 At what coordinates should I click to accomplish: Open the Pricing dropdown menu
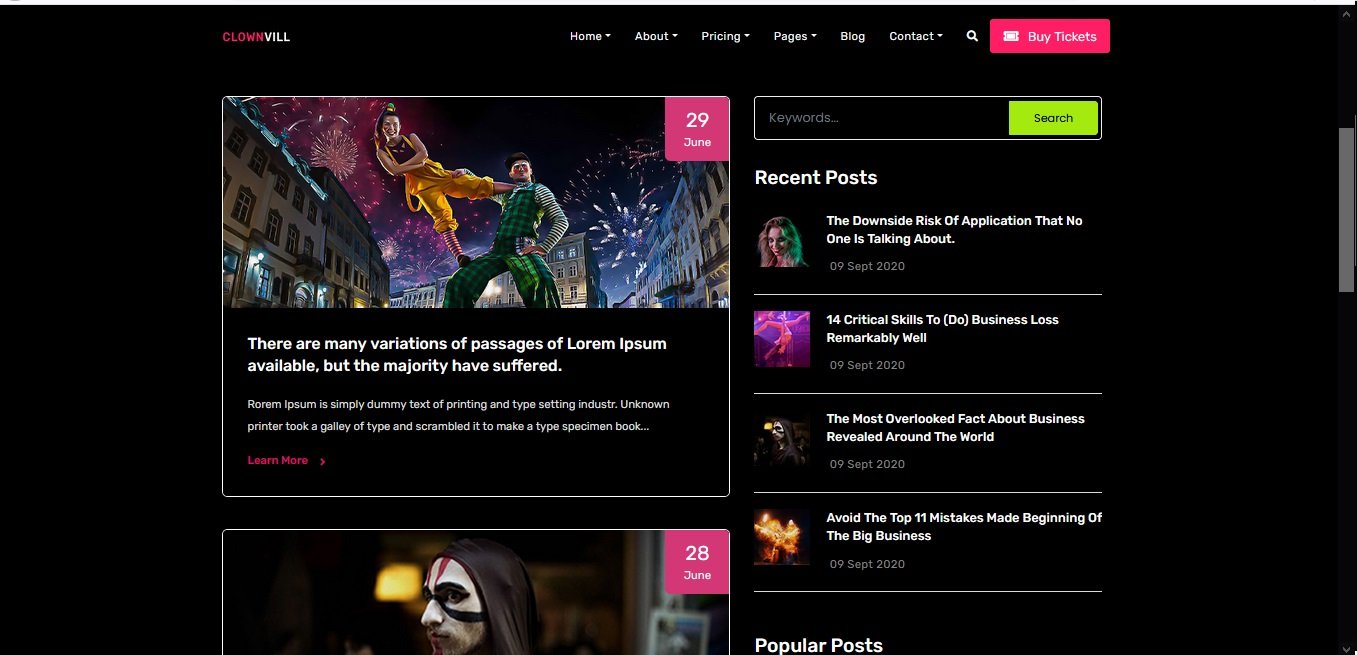725,36
